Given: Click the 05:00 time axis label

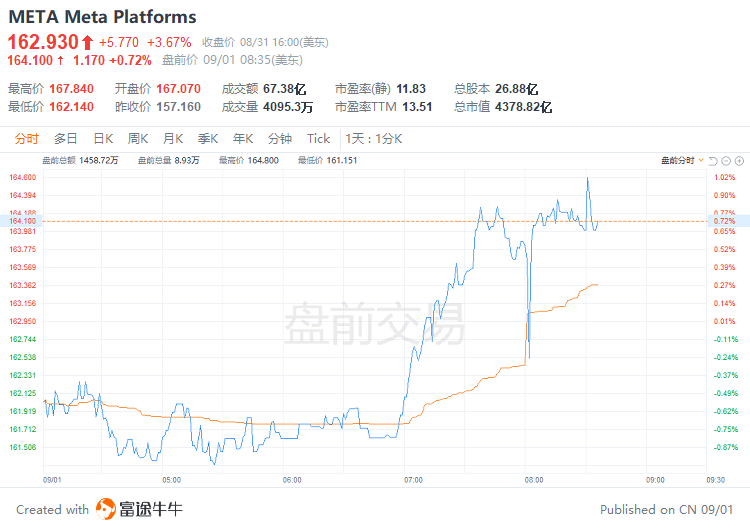Looking at the screenshot, I should [x=171, y=480].
